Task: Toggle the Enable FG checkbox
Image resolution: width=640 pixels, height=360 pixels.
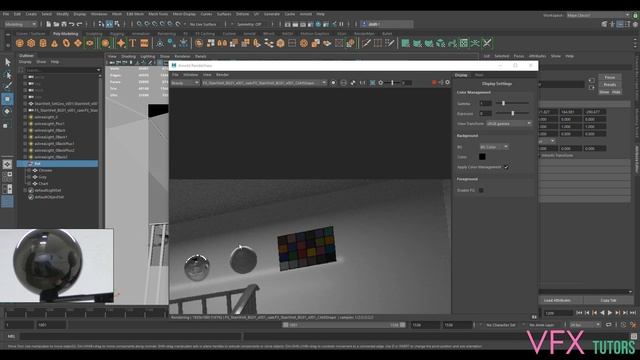Action: [x=481, y=190]
